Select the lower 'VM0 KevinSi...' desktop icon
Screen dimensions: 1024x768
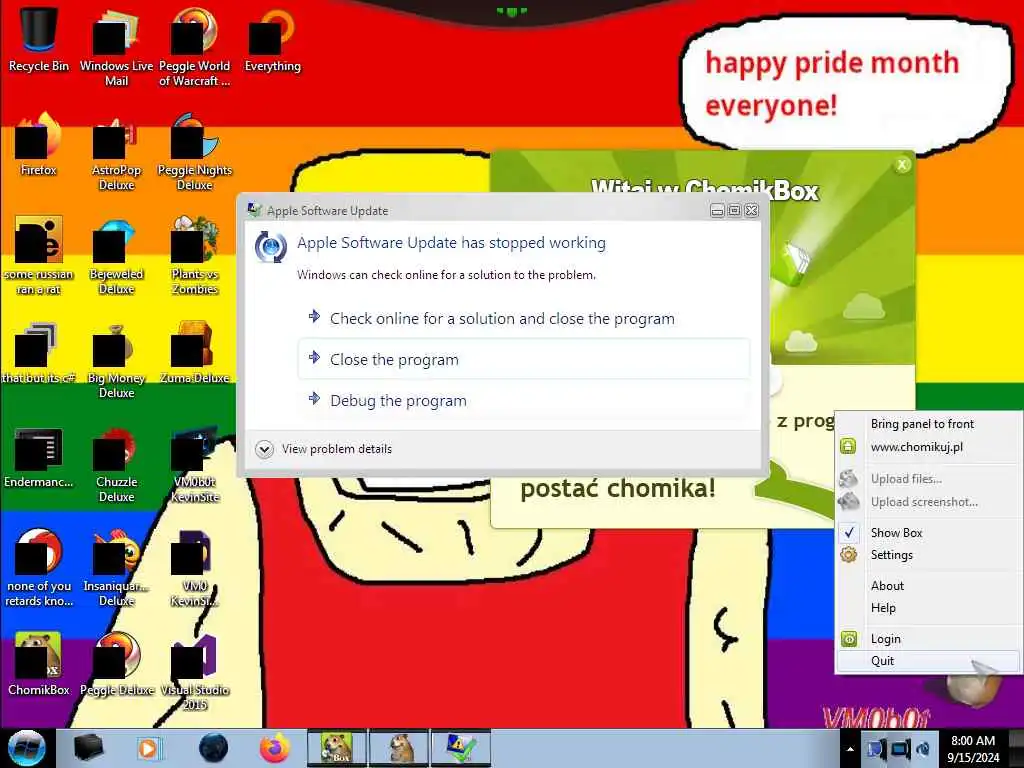pyautogui.click(x=195, y=568)
